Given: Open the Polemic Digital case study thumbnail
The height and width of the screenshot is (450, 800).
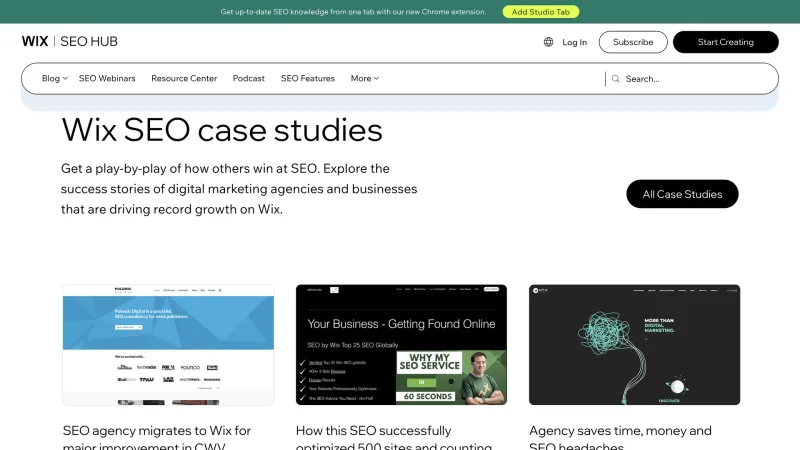Looking at the screenshot, I should coord(168,345).
